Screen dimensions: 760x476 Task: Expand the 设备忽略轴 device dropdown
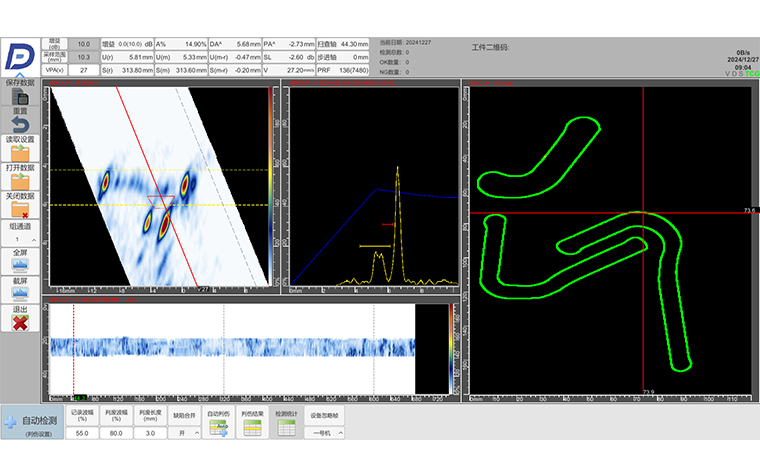[326, 433]
